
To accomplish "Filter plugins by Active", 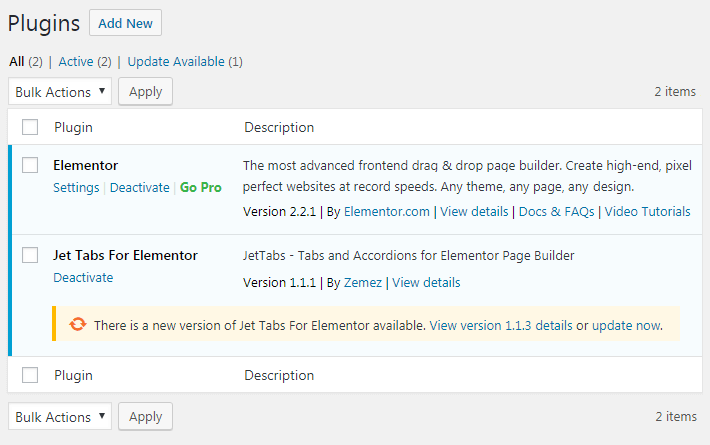I will [76, 62].
